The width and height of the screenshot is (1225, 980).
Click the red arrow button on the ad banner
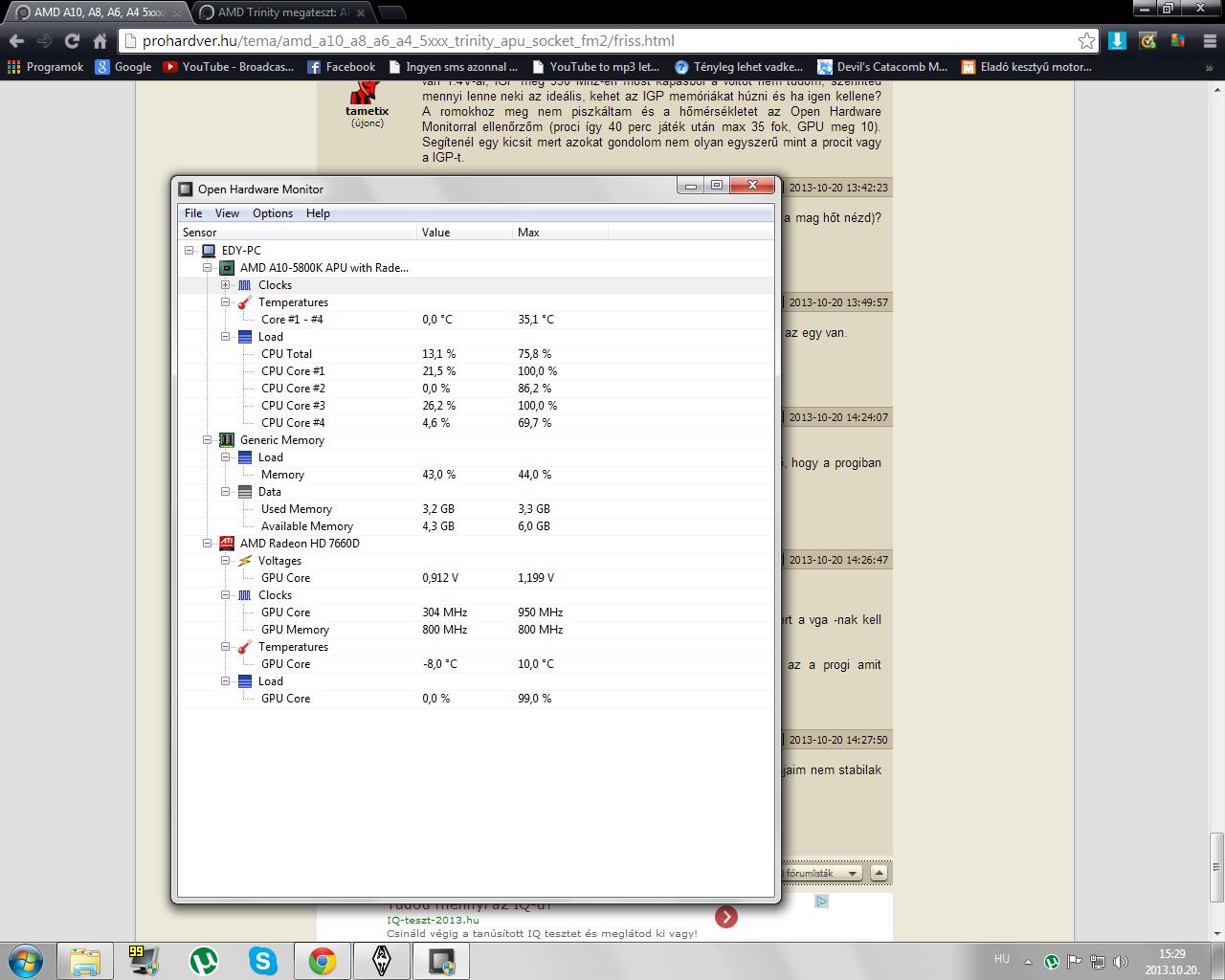(726, 917)
